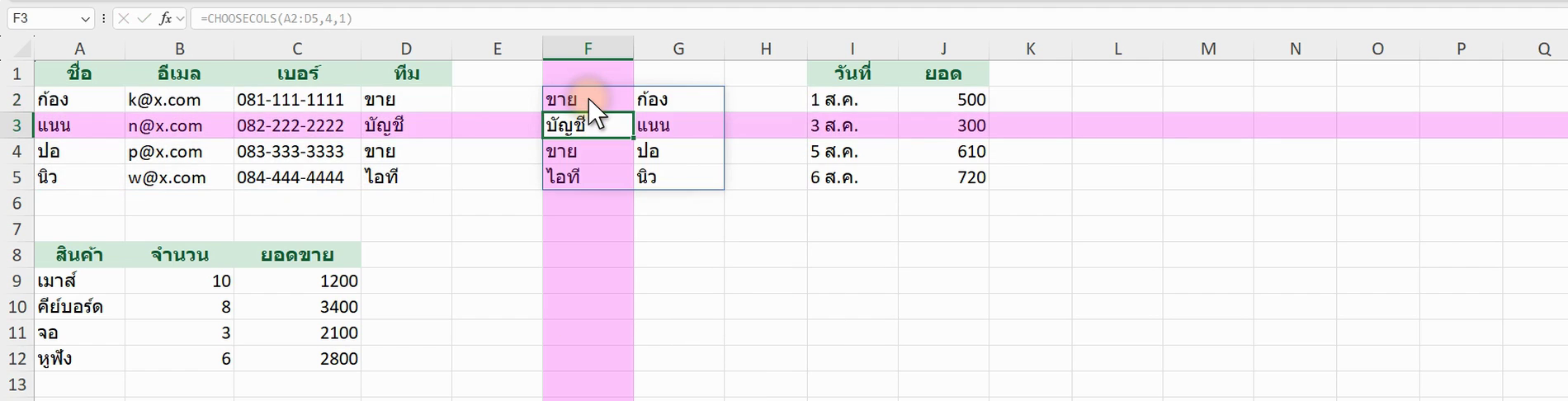The height and width of the screenshot is (401, 1568).
Task: Select row 8 header
Action: tap(17, 254)
